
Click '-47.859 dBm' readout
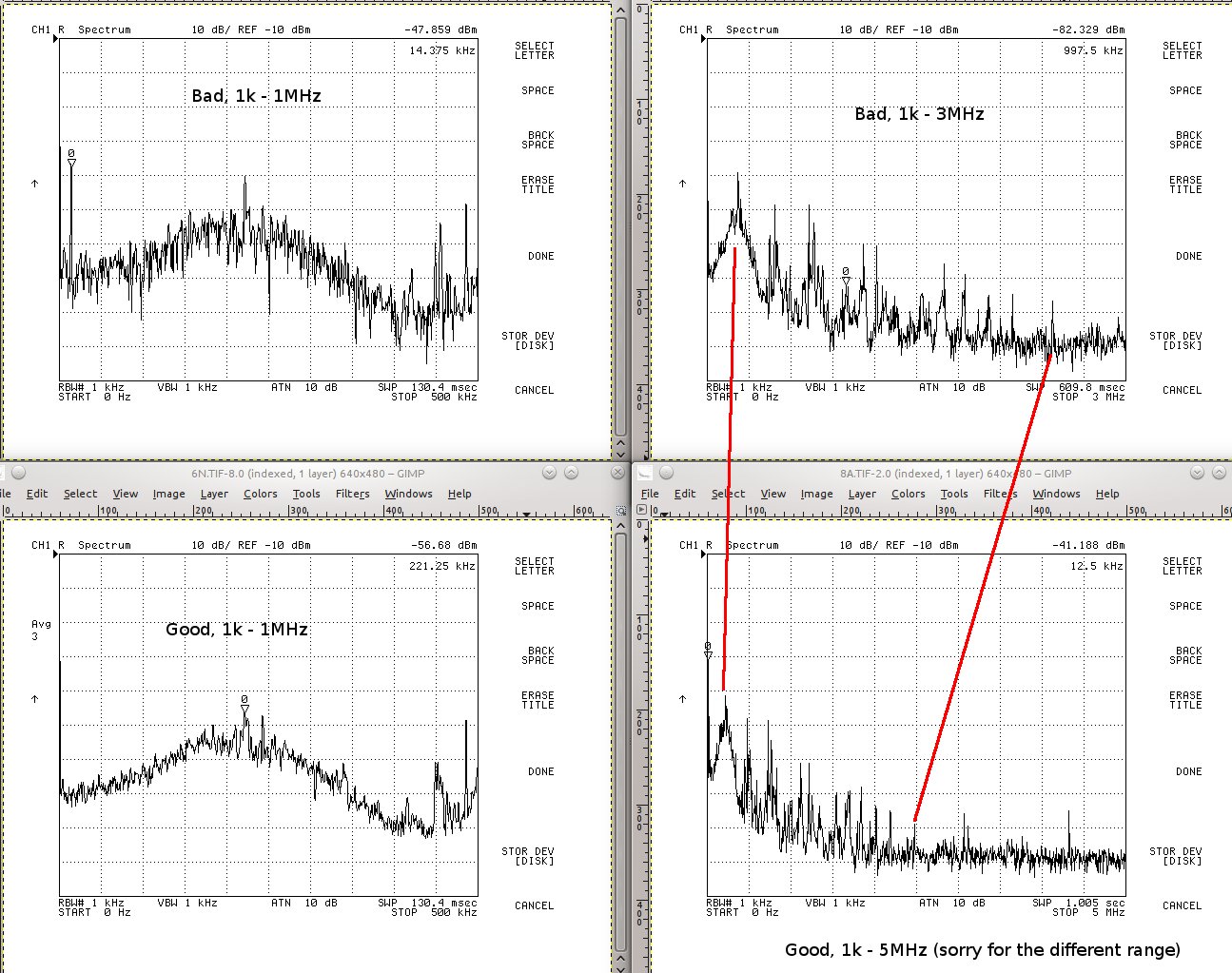pos(440,29)
